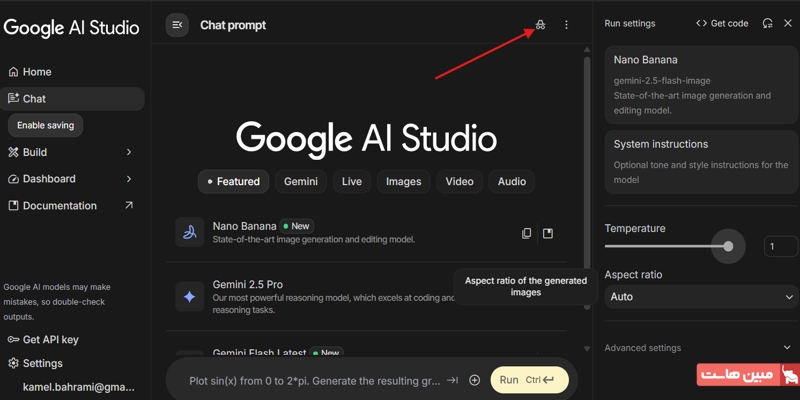
Task: Click the incognito temporary chat icon
Action: (x=540, y=25)
